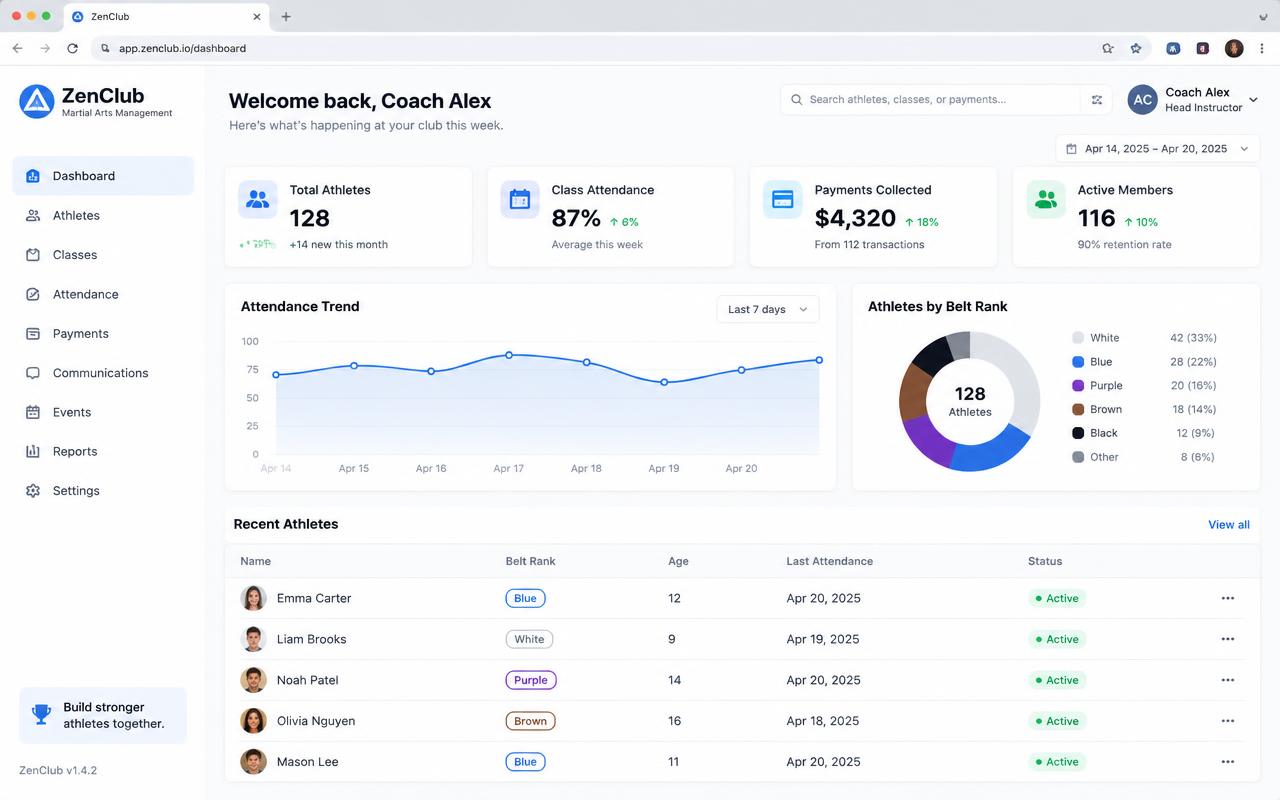Click the Active Members card icon
Screen dimensions: 1280x800
click(1046, 199)
